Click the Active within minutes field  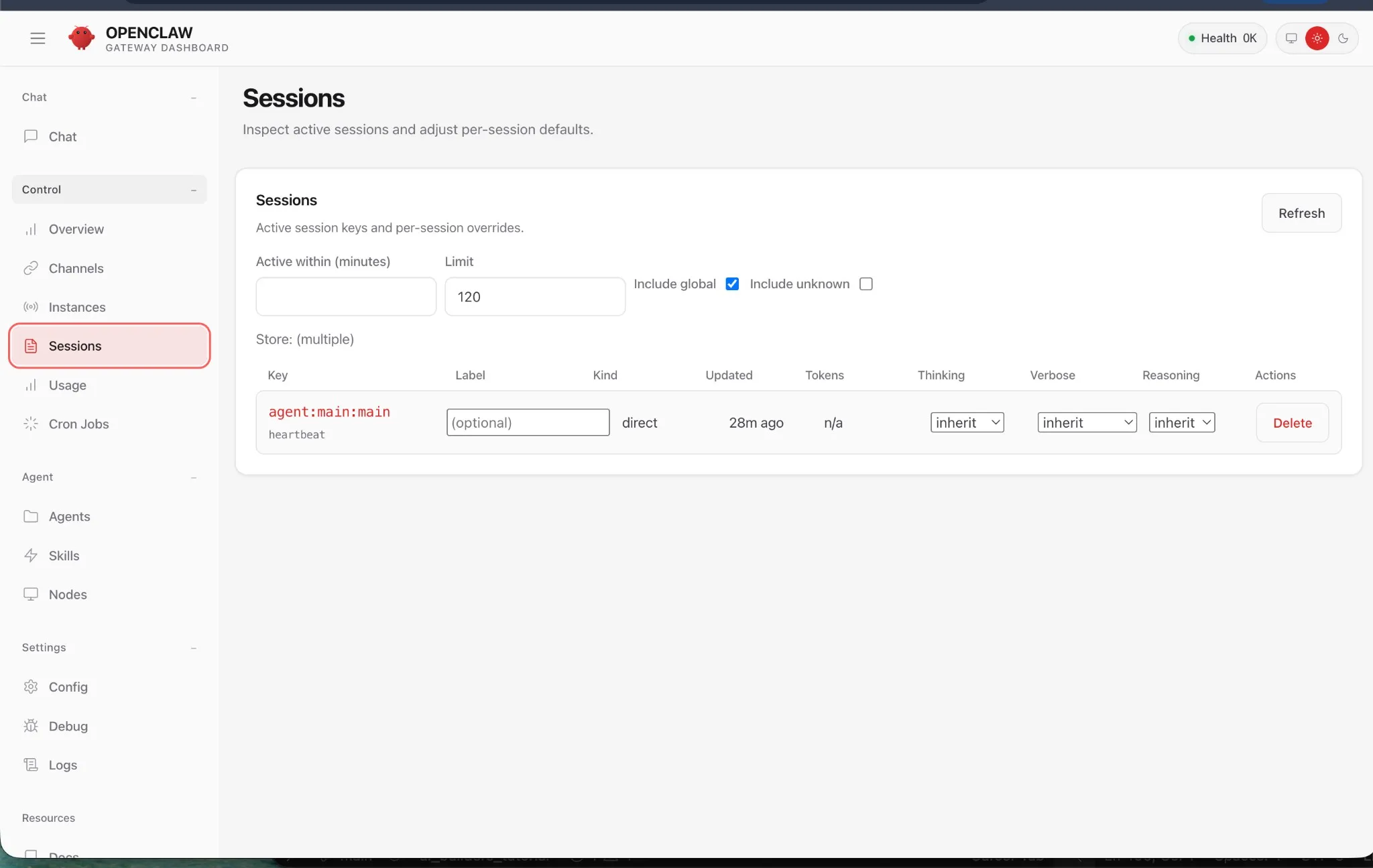coord(346,297)
